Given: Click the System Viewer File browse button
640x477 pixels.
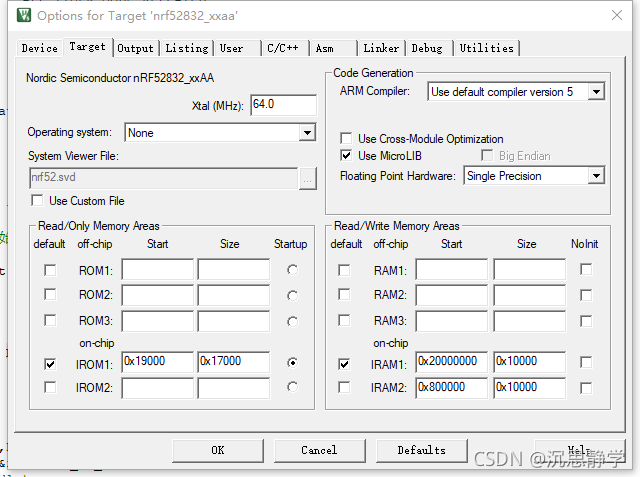Looking at the screenshot, I should click(308, 178).
